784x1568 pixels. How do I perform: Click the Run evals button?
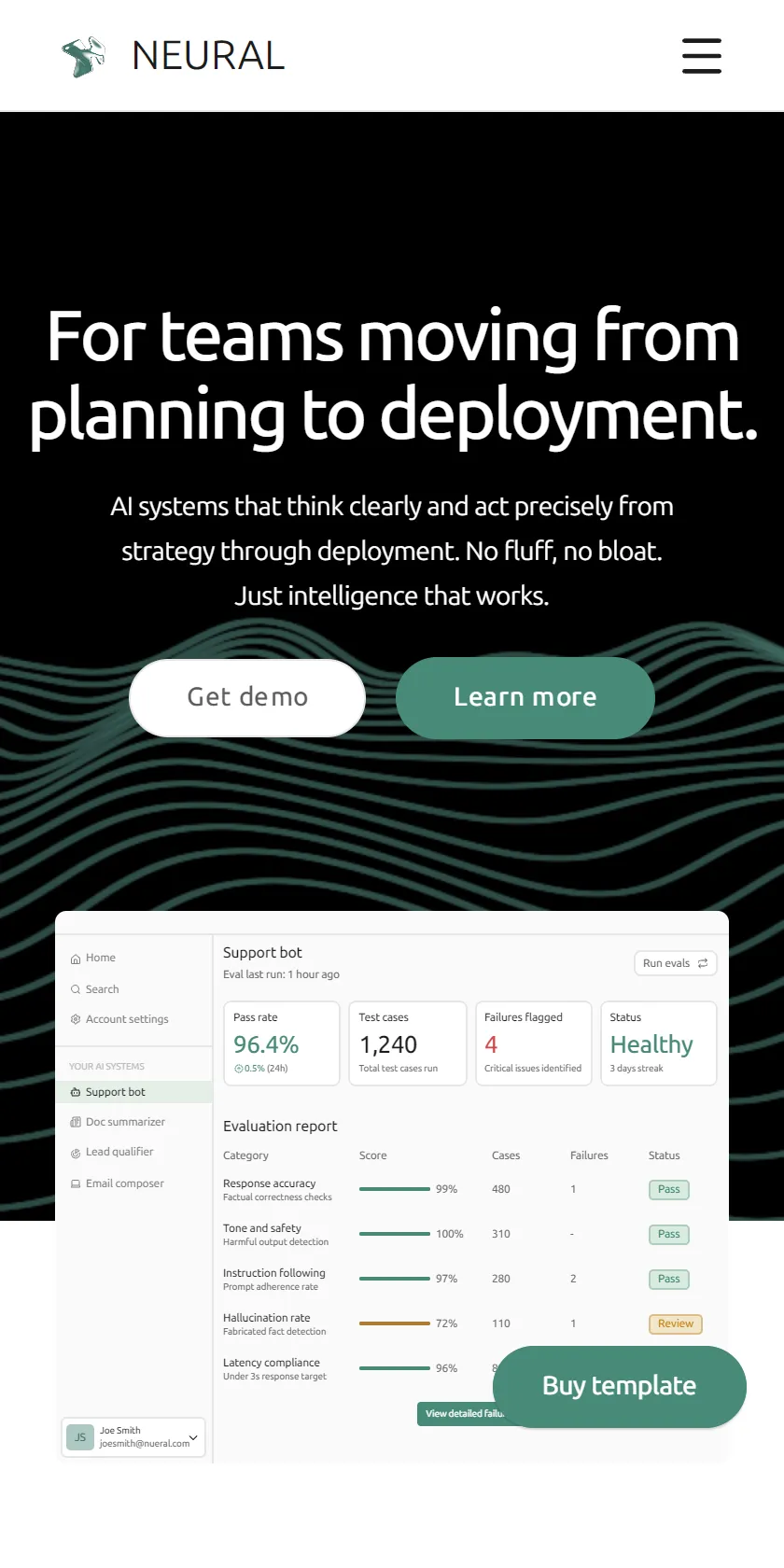[x=676, y=963]
